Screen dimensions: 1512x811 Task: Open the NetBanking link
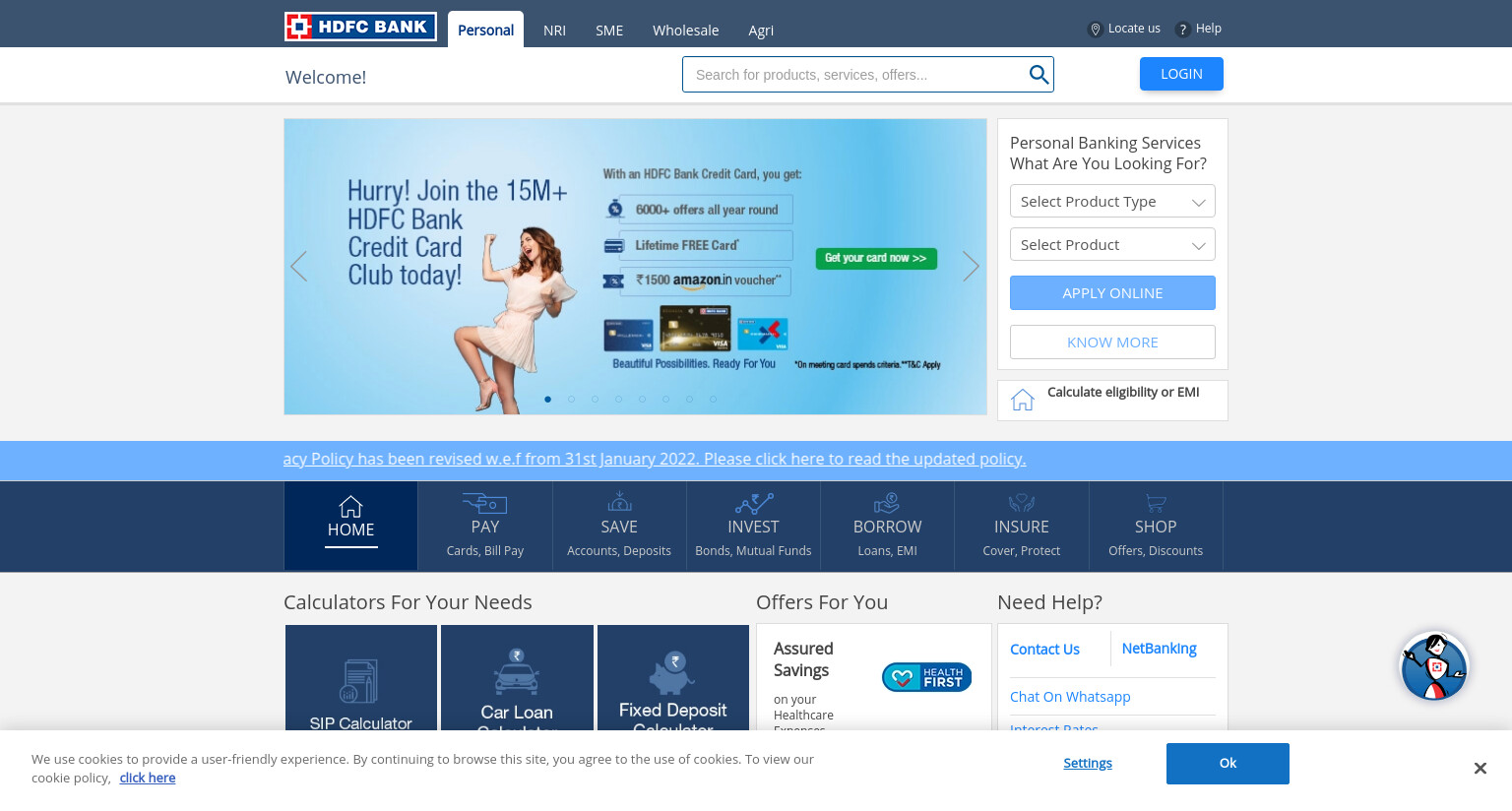1159,649
